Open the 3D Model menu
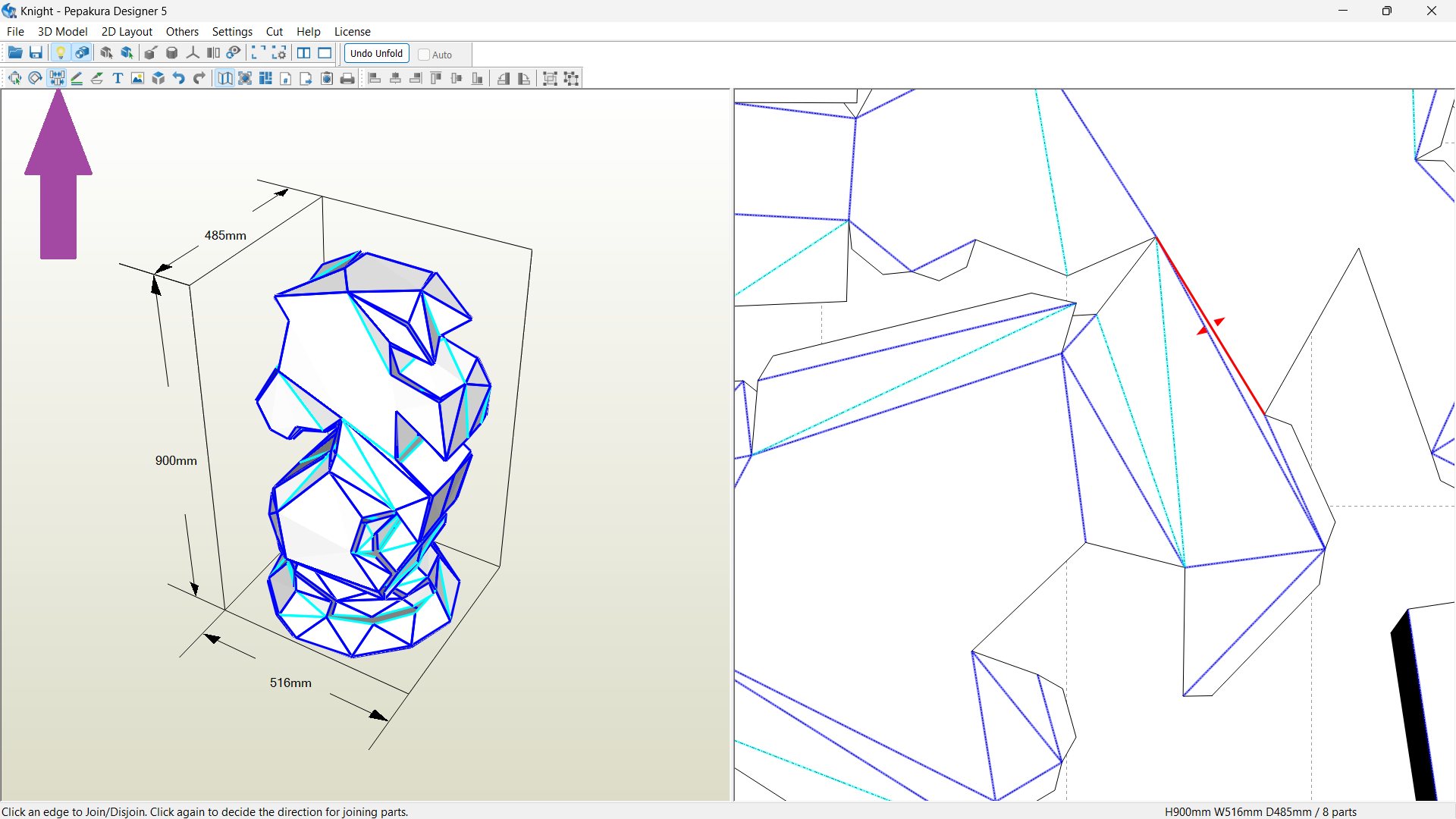This screenshot has height=819, width=1456. point(62,32)
